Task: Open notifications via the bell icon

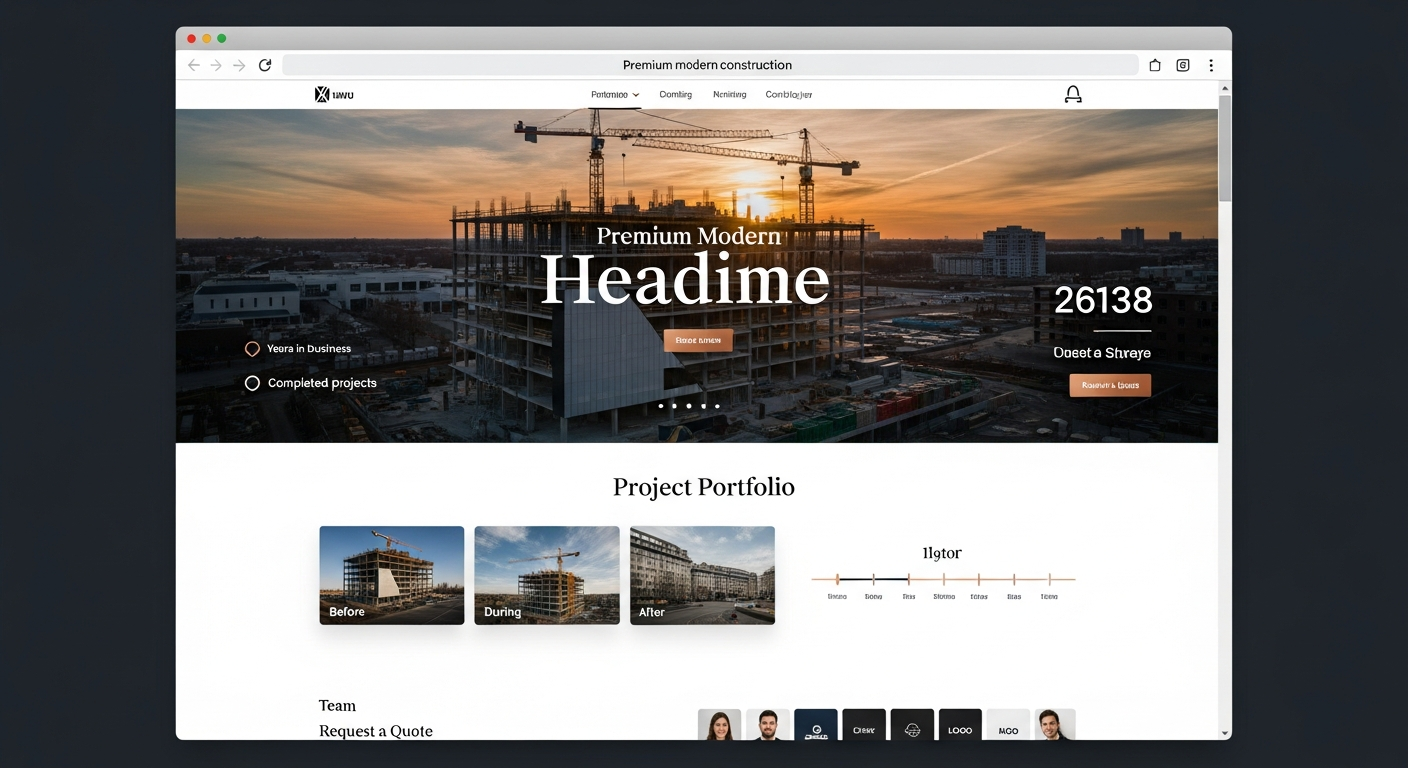Action: tap(1072, 93)
